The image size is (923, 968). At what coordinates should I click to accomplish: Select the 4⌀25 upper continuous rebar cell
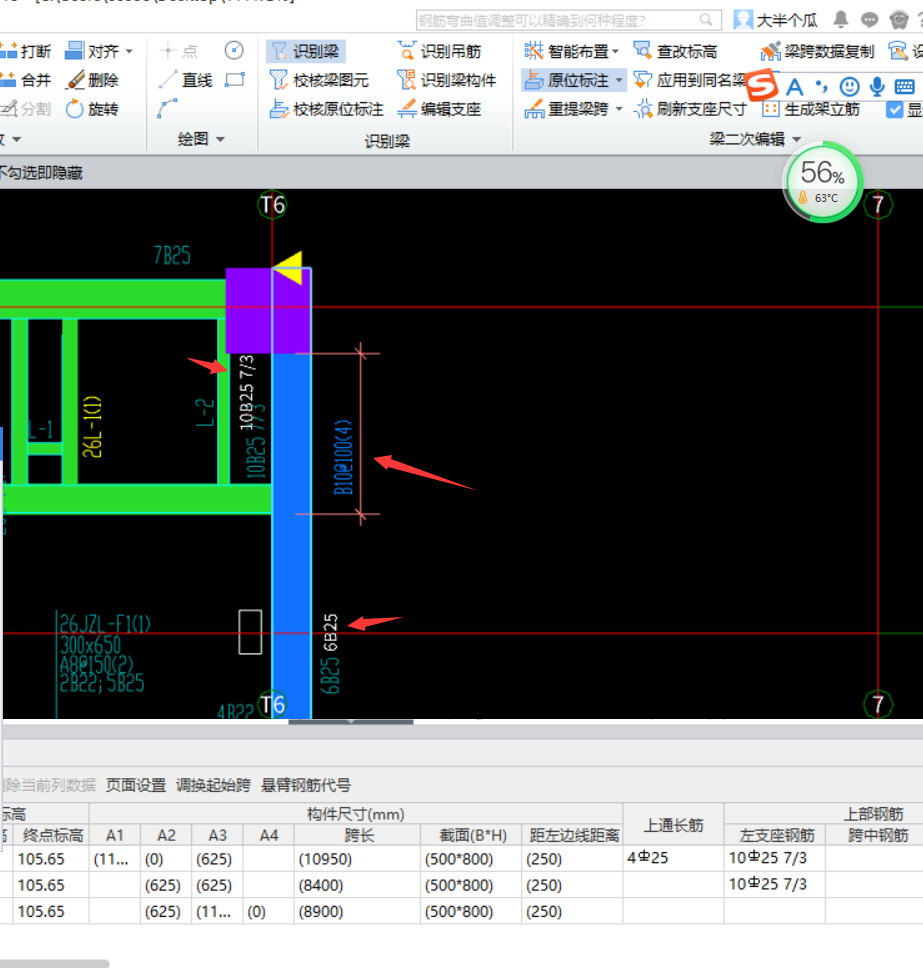click(674, 858)
